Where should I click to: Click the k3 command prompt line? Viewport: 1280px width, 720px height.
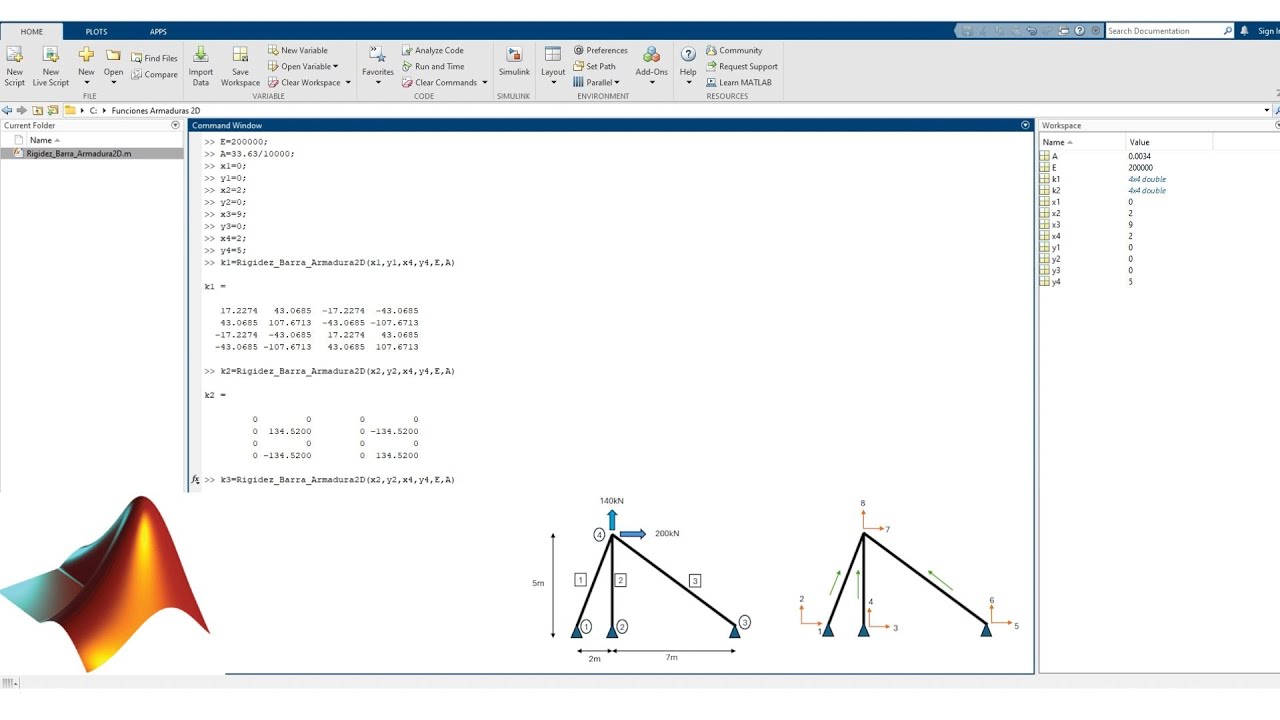(x=329, y=480)
